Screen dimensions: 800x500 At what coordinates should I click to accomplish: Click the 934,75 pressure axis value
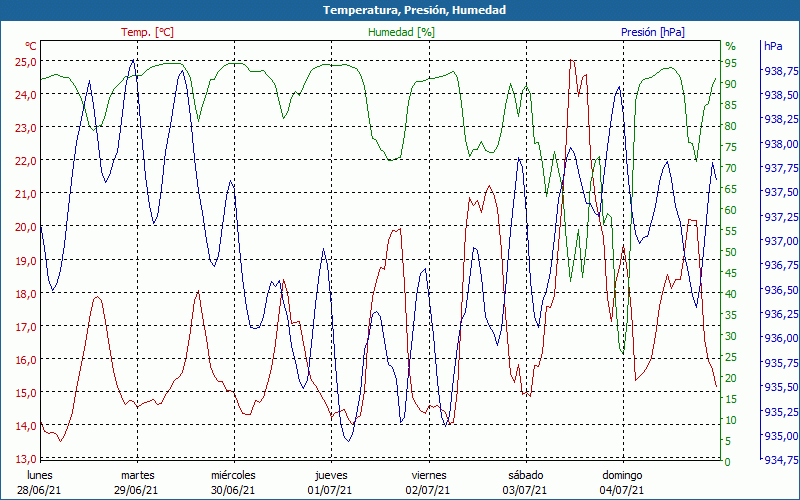(781, 460)
